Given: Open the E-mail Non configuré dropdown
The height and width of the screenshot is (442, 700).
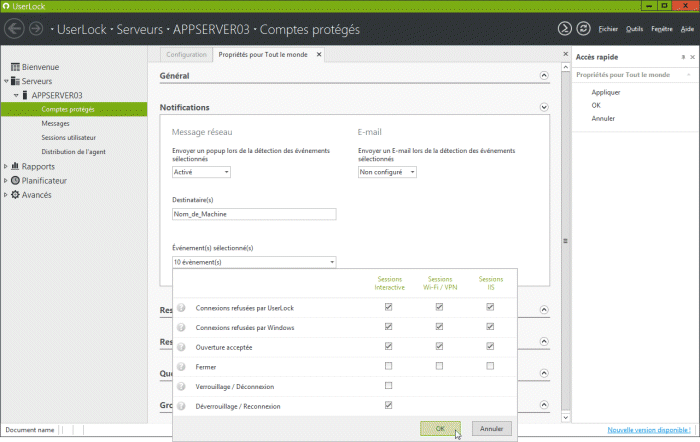Looking at the screenshot, I should coord(387,172).
